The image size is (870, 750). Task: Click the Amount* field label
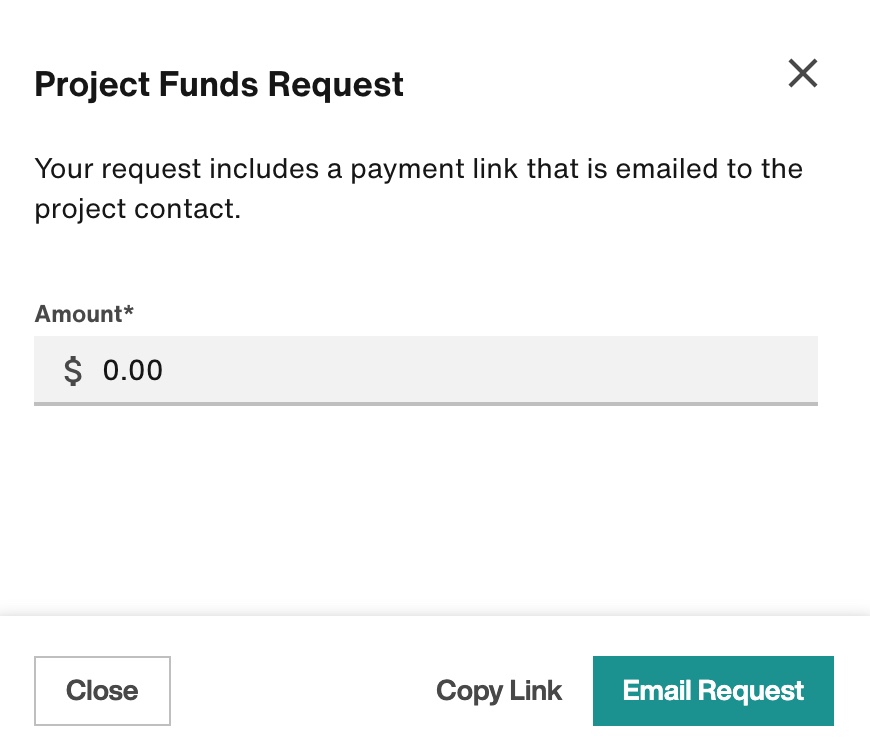click(84, 313)
